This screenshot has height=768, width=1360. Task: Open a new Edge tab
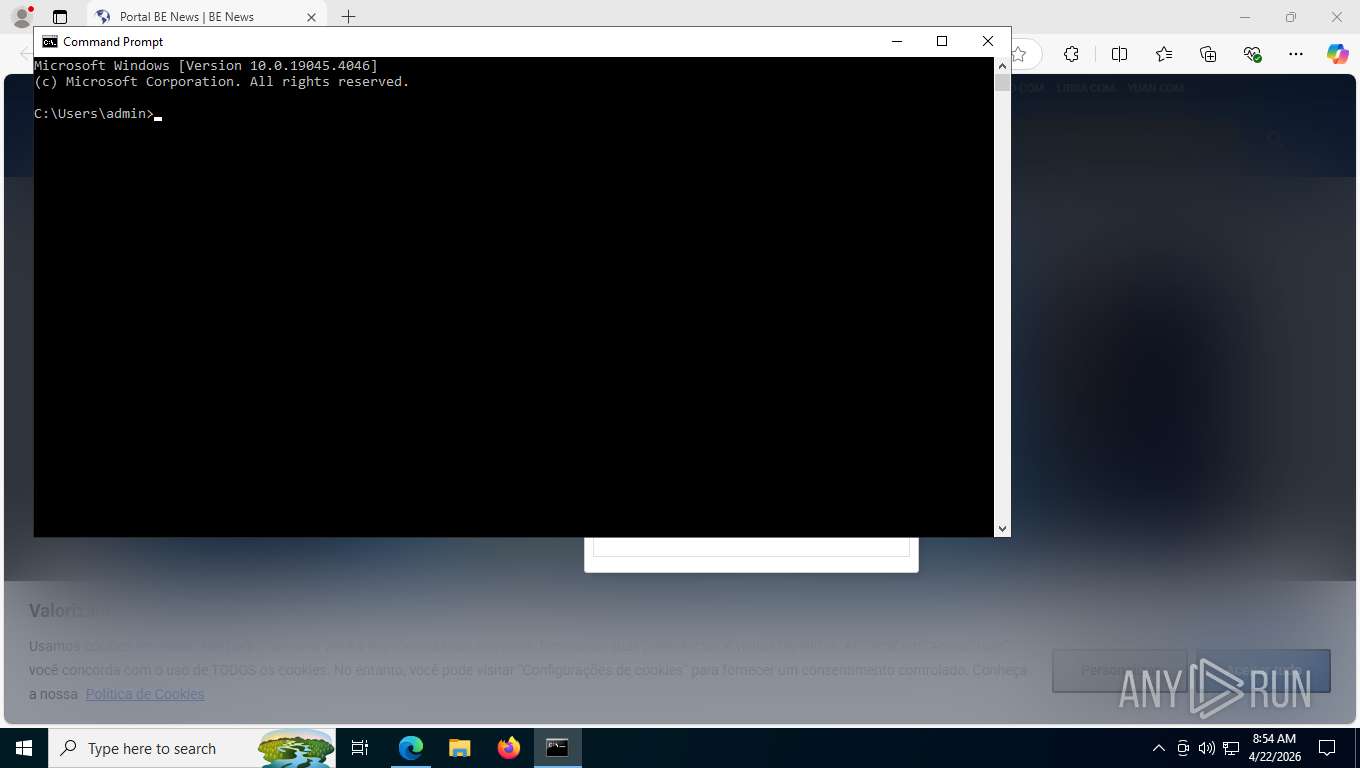348,17
